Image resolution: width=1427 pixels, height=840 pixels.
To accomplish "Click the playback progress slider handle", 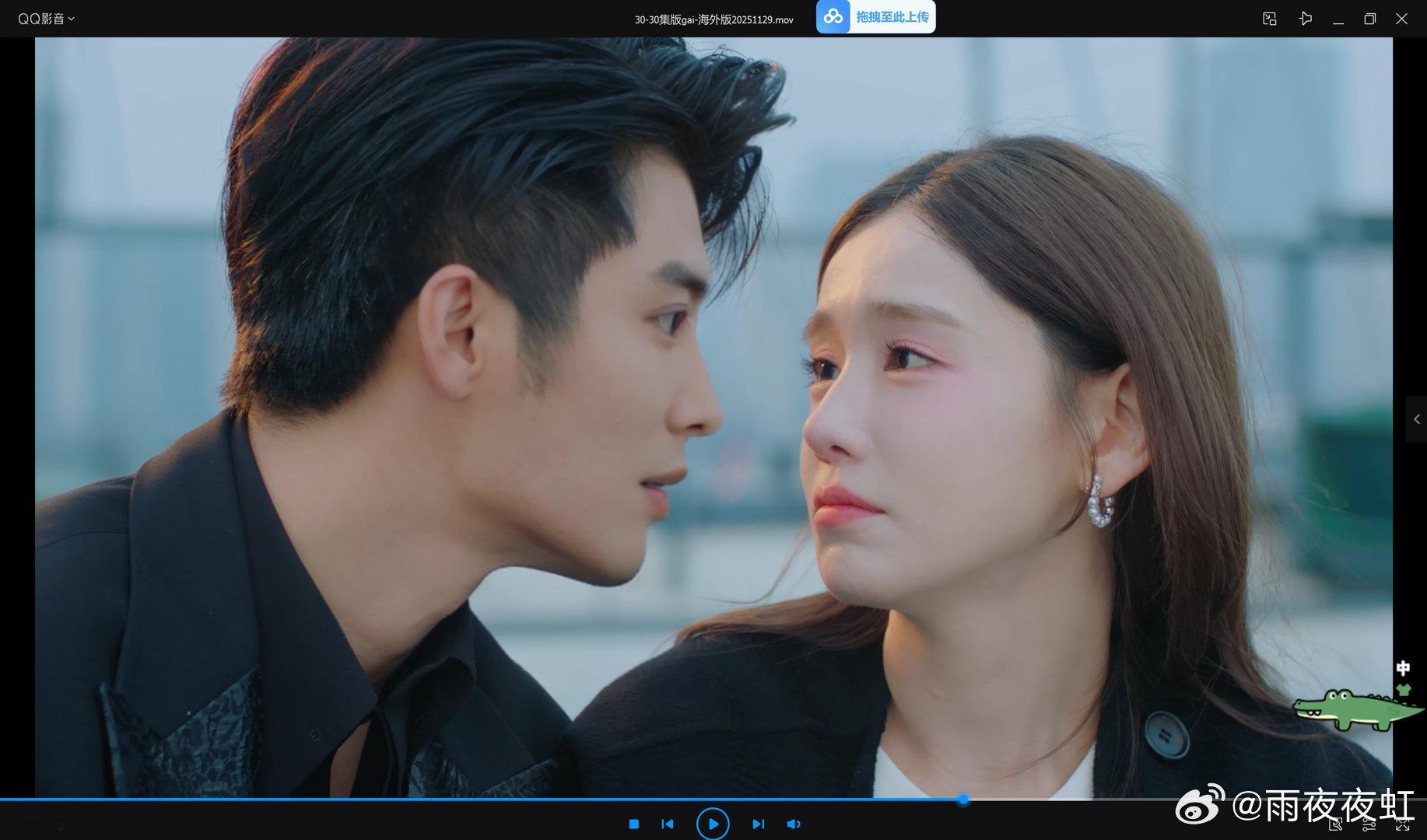I will point(963,800).
